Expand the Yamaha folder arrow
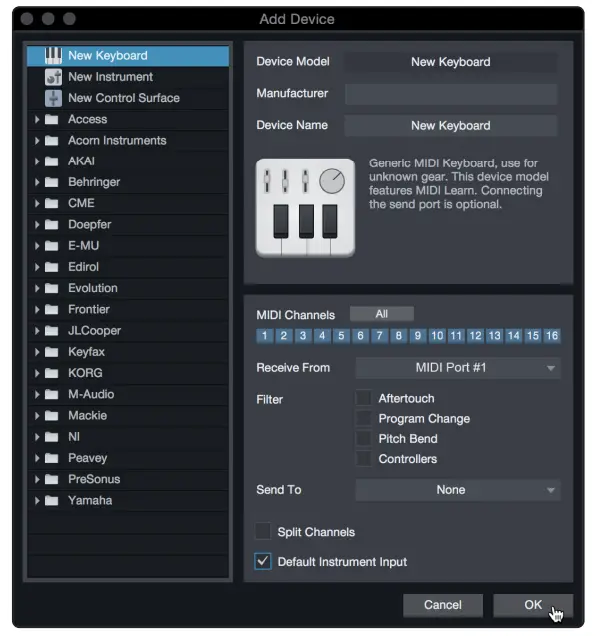 37,501
